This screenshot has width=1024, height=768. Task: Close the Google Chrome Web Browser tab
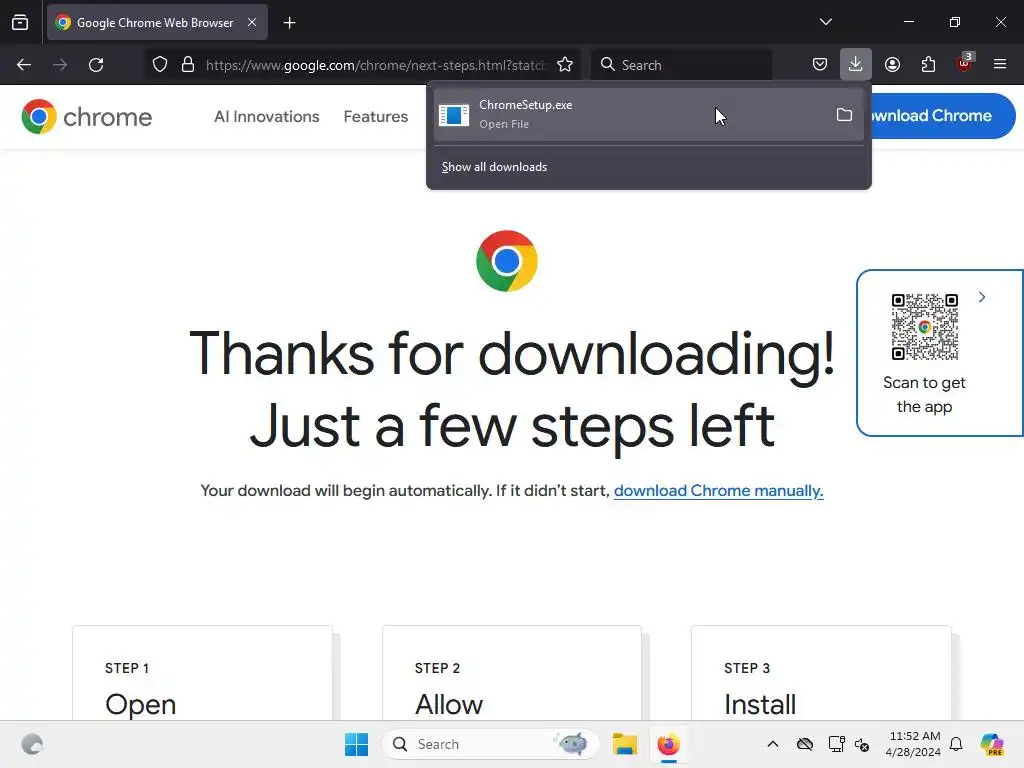point(251,22)
